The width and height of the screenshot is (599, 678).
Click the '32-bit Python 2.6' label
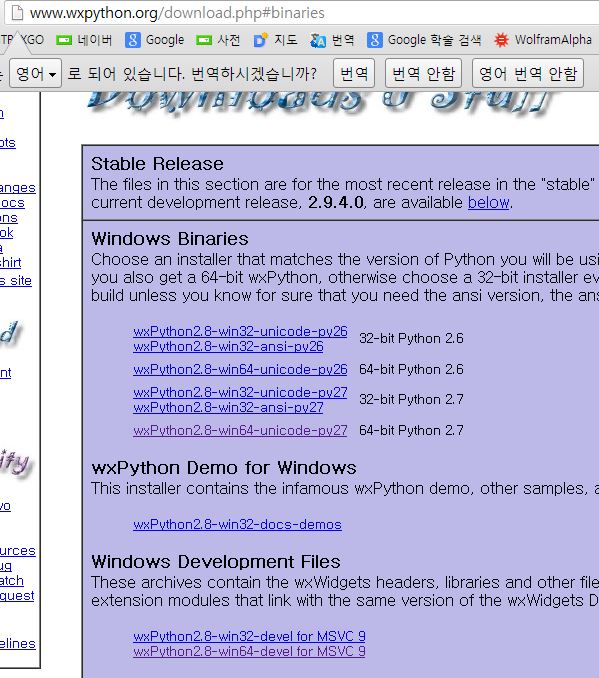pos(411,338)
